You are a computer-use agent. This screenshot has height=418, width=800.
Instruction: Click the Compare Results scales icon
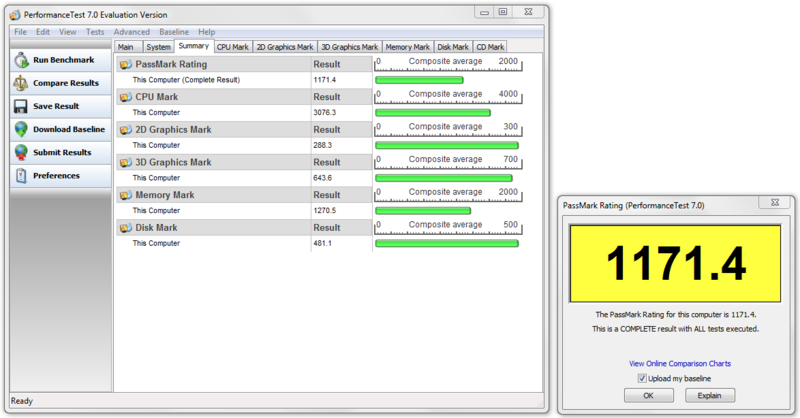(x=21, y=83)
